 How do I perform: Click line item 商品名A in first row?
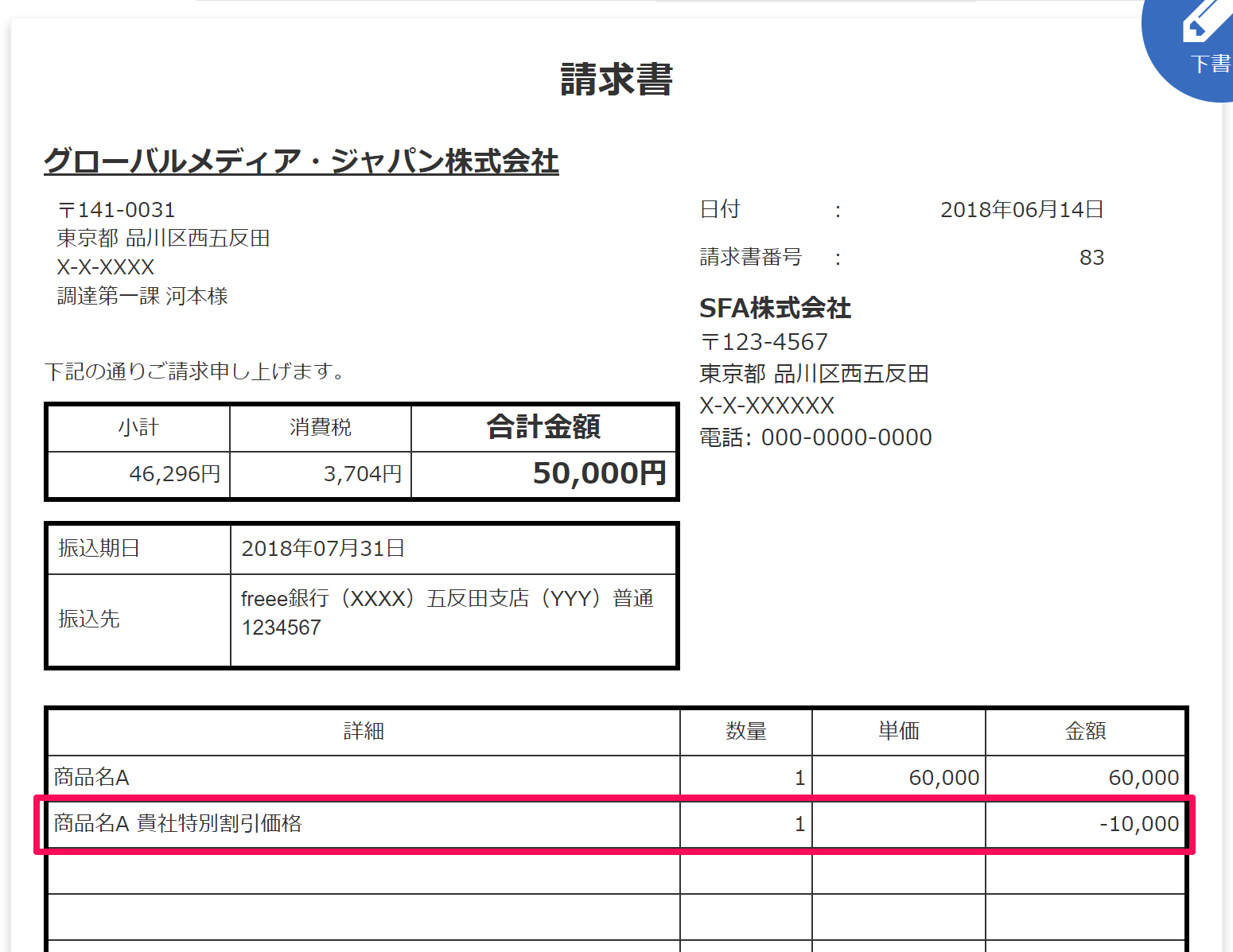click(91, 778)
